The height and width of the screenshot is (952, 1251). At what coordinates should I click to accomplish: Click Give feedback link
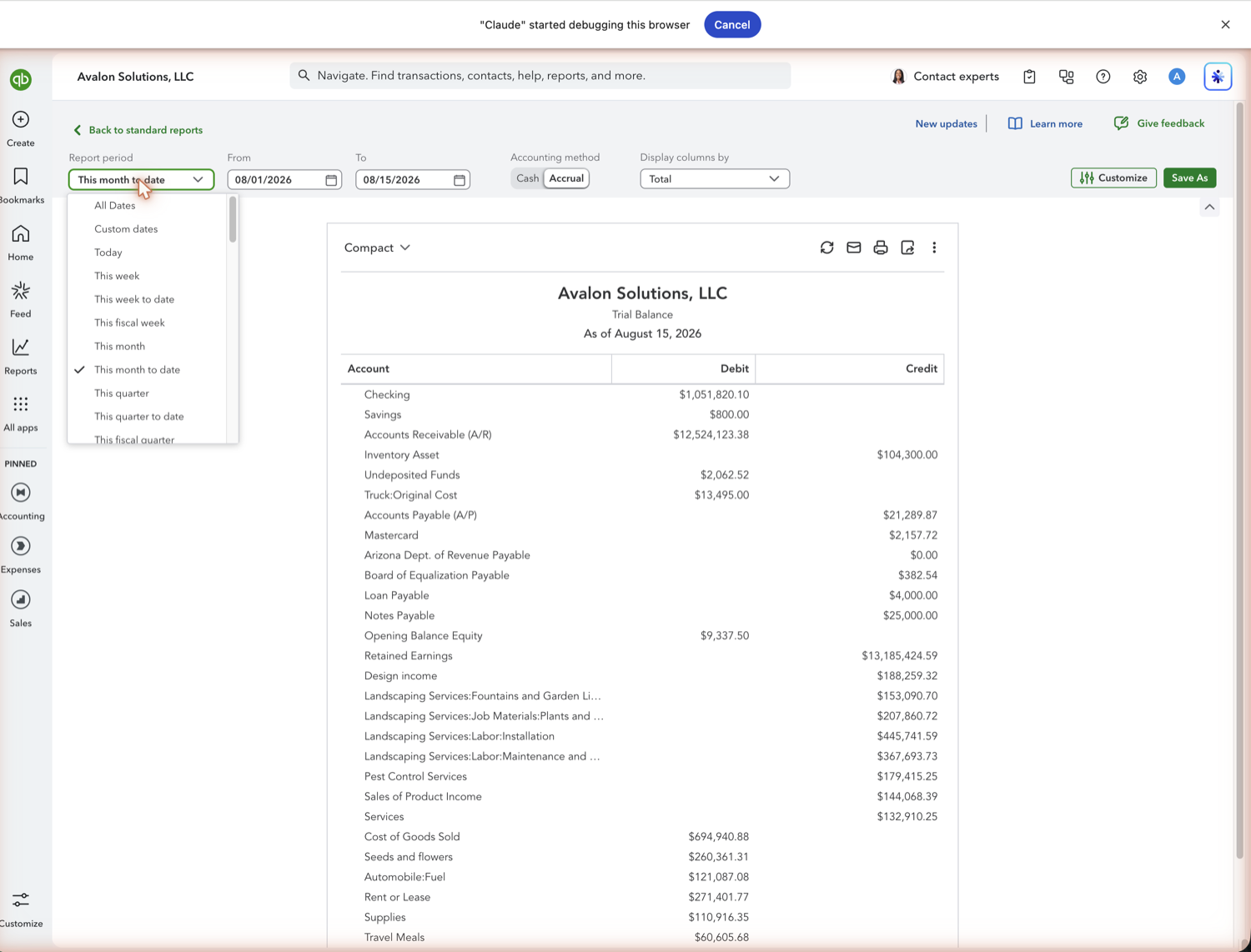[x=1159, y=123]
